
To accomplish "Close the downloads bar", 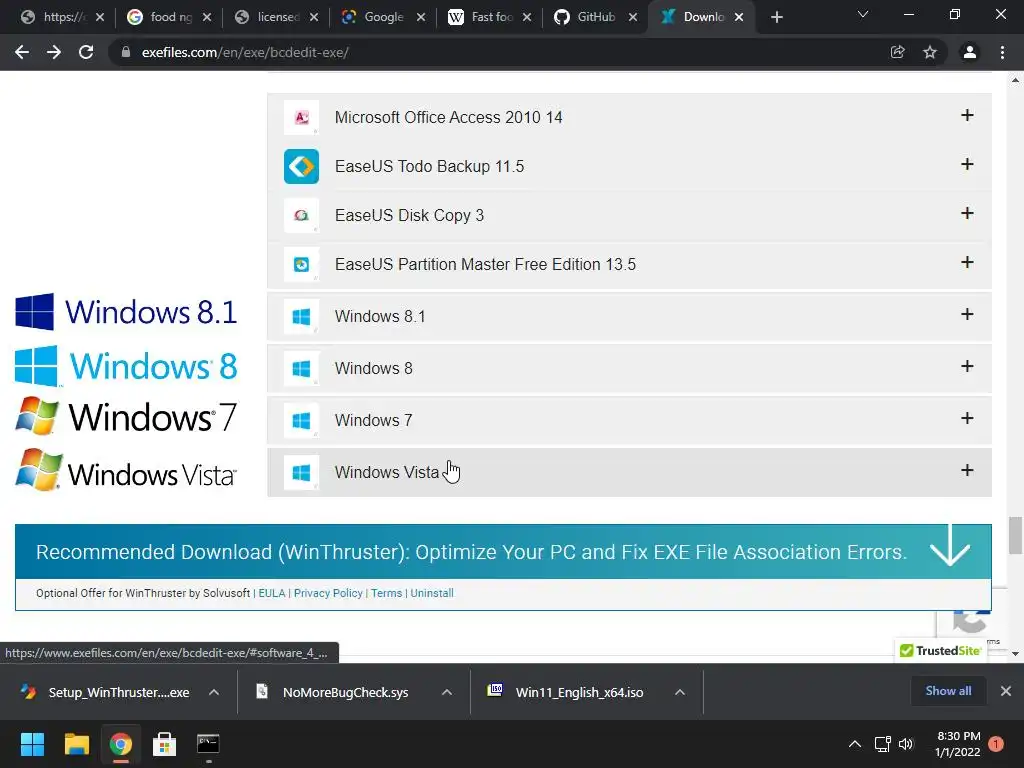I will tap(1006, 691).
